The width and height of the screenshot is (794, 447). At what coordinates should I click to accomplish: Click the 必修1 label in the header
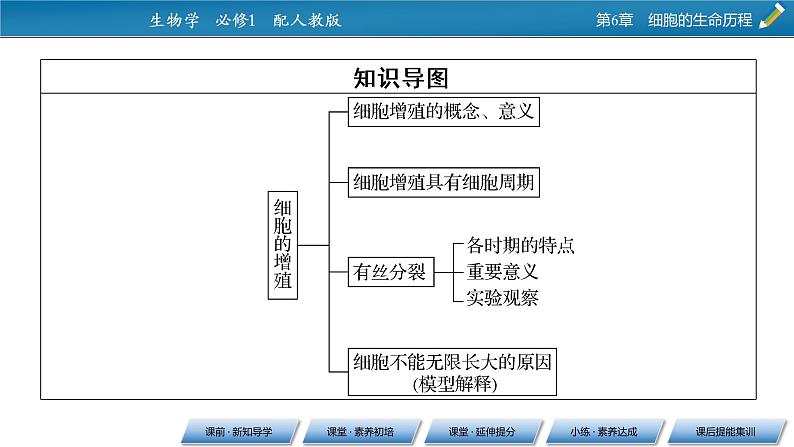(237, 18)
